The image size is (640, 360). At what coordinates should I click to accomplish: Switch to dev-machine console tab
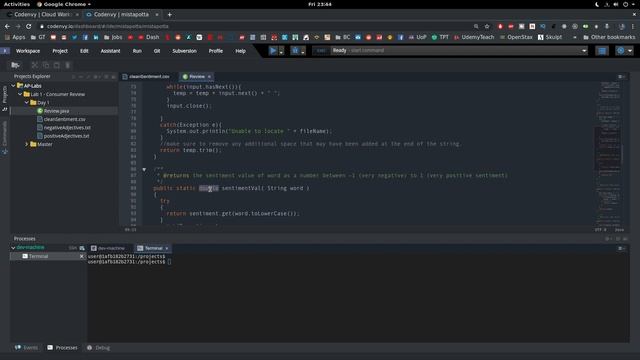click(108, 248)
